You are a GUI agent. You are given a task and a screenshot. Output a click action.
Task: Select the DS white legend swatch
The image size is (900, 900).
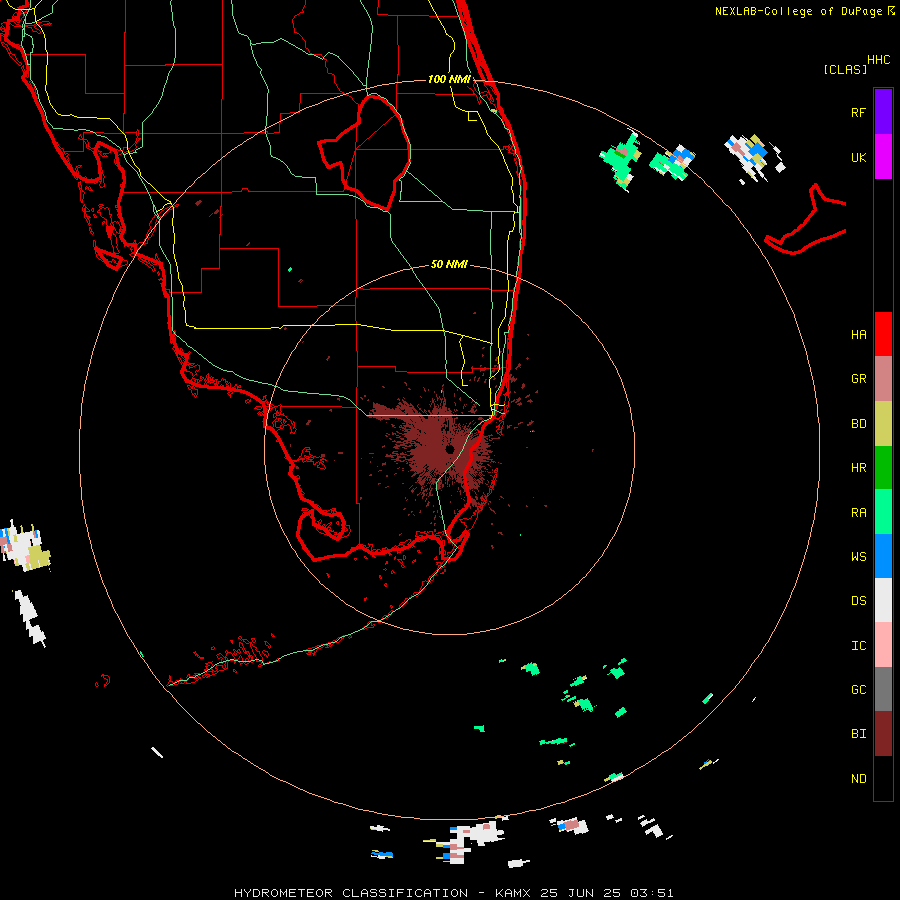pos(883,600)
